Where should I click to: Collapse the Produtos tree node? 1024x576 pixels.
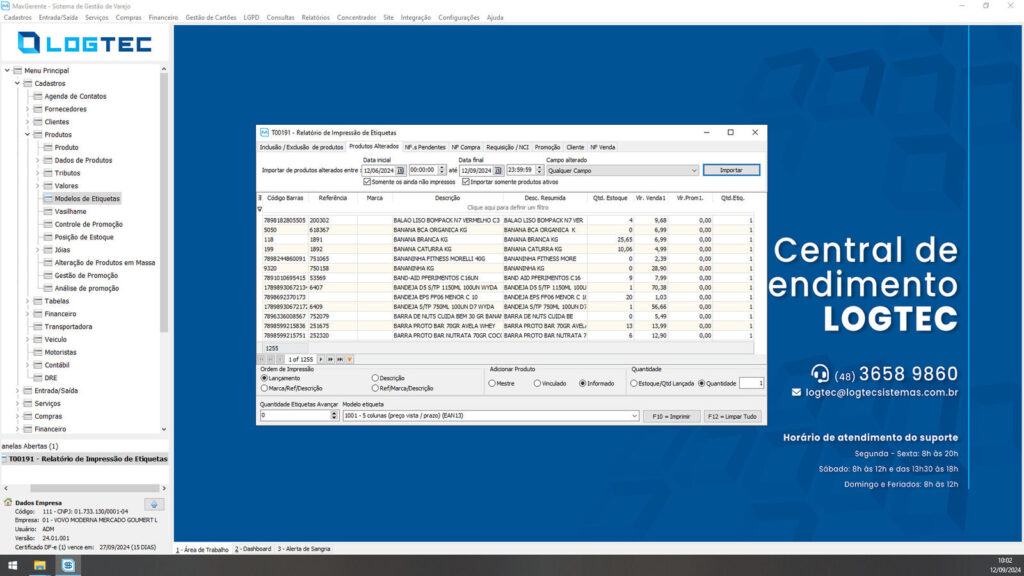pyautogui.click(x=27, y=135)
